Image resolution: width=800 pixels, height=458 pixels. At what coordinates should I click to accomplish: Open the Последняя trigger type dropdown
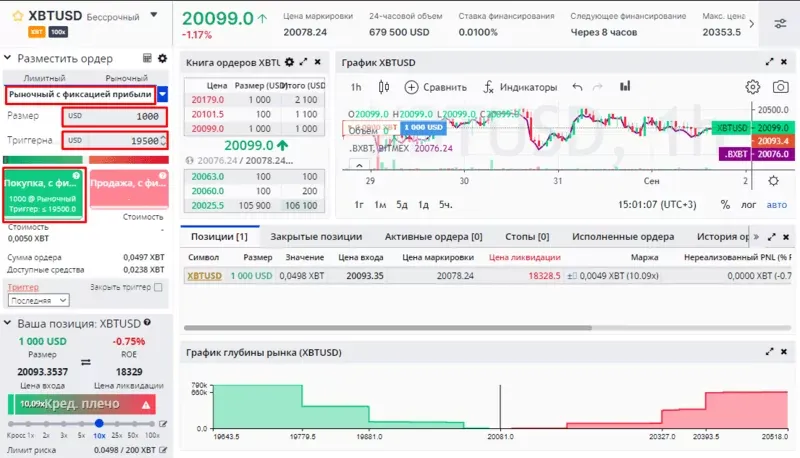coord(38,300)
